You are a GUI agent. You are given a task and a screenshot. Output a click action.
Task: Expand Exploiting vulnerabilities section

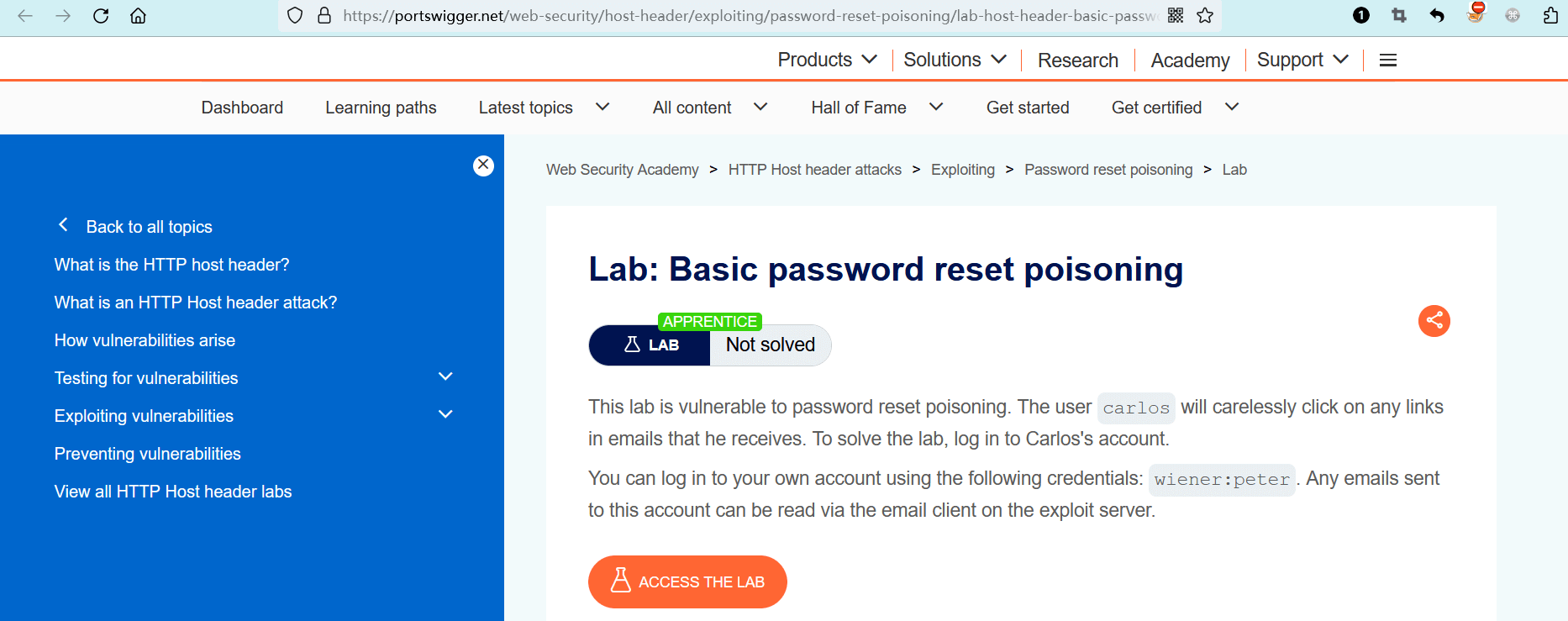pyautogui.click(x=445, y=415)
